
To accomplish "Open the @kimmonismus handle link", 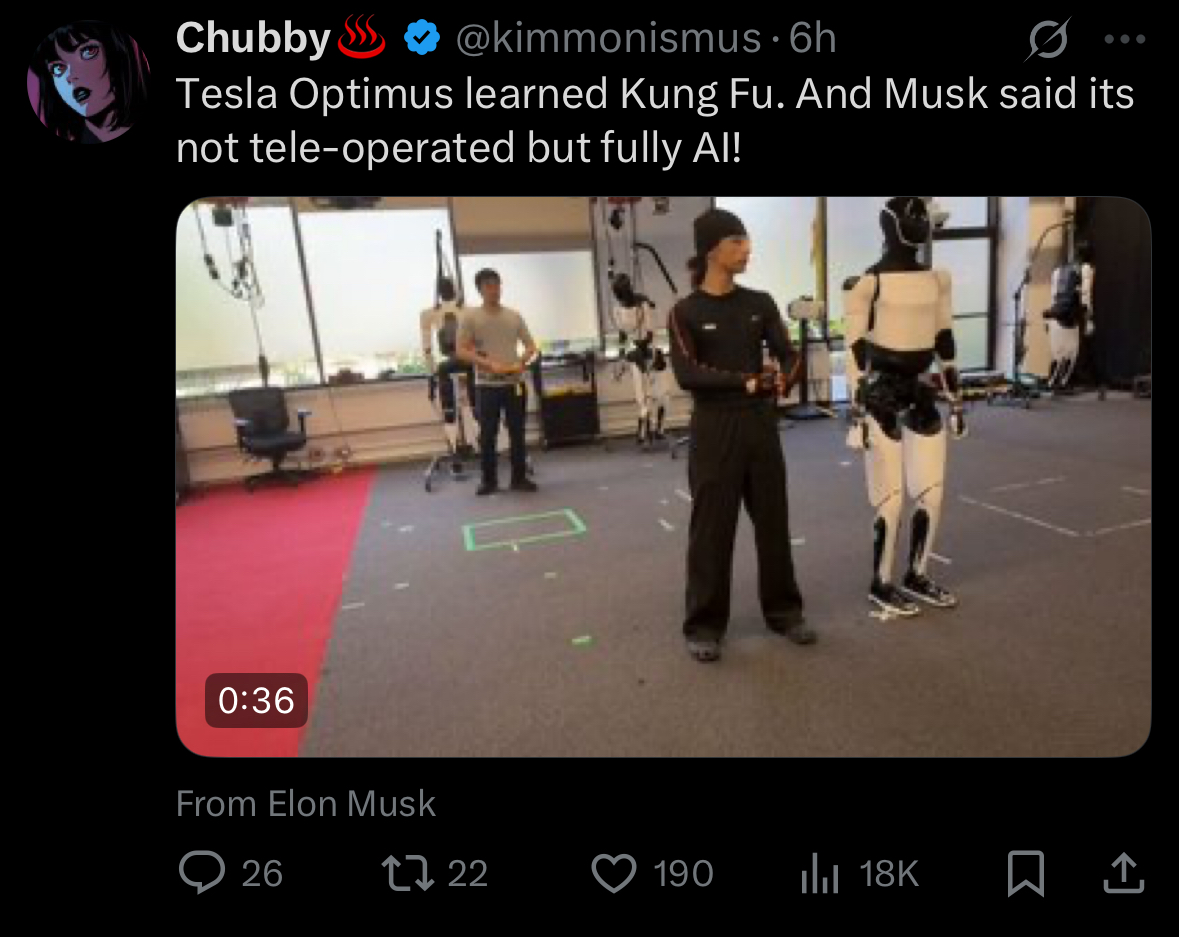I will (x=608, y=38).
